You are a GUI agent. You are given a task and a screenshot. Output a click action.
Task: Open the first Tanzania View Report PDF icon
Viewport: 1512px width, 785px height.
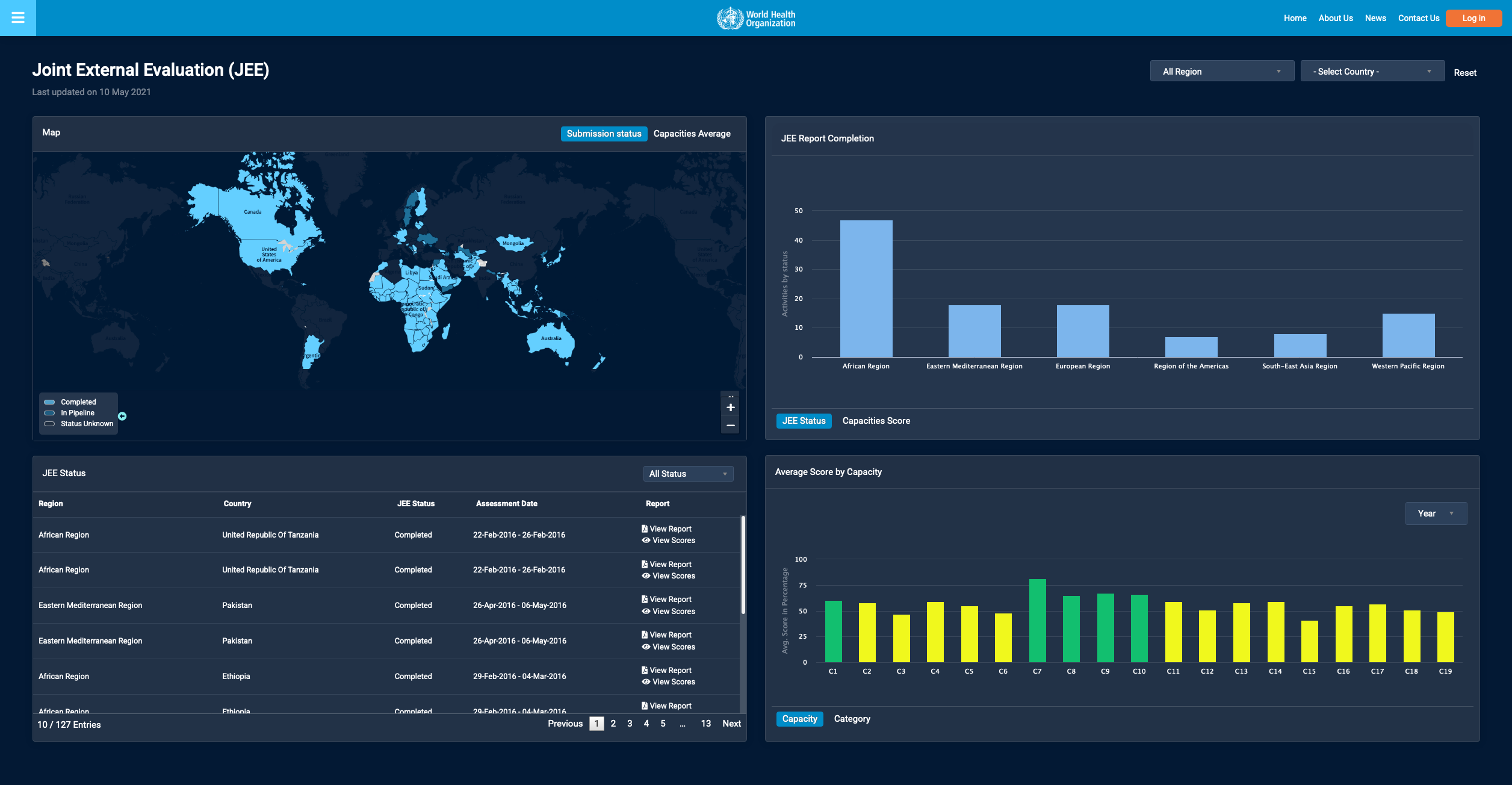pyautogui.click(x=645, y=529)
